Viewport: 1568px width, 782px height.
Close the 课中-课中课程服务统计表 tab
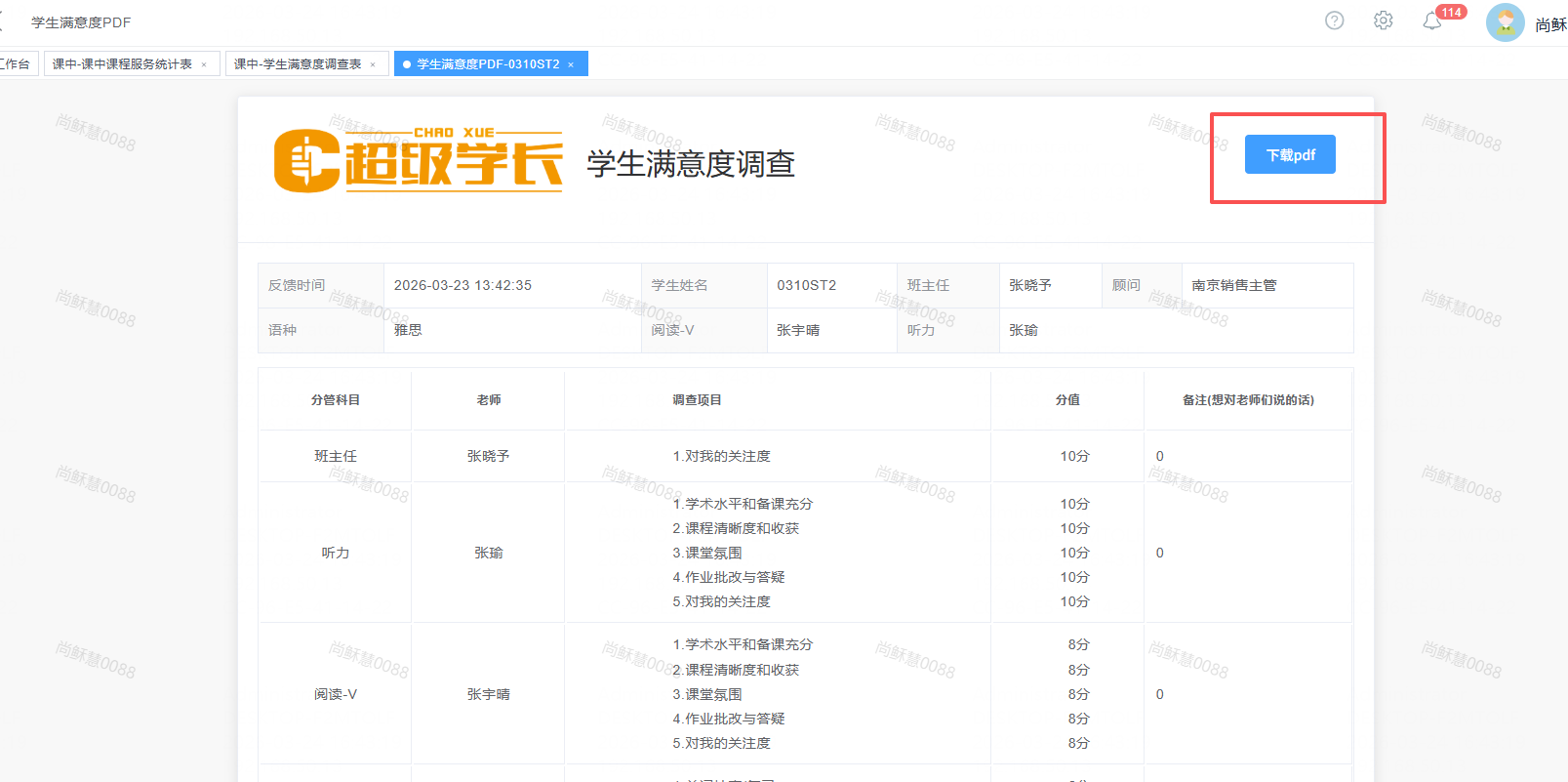pos(204,64)
